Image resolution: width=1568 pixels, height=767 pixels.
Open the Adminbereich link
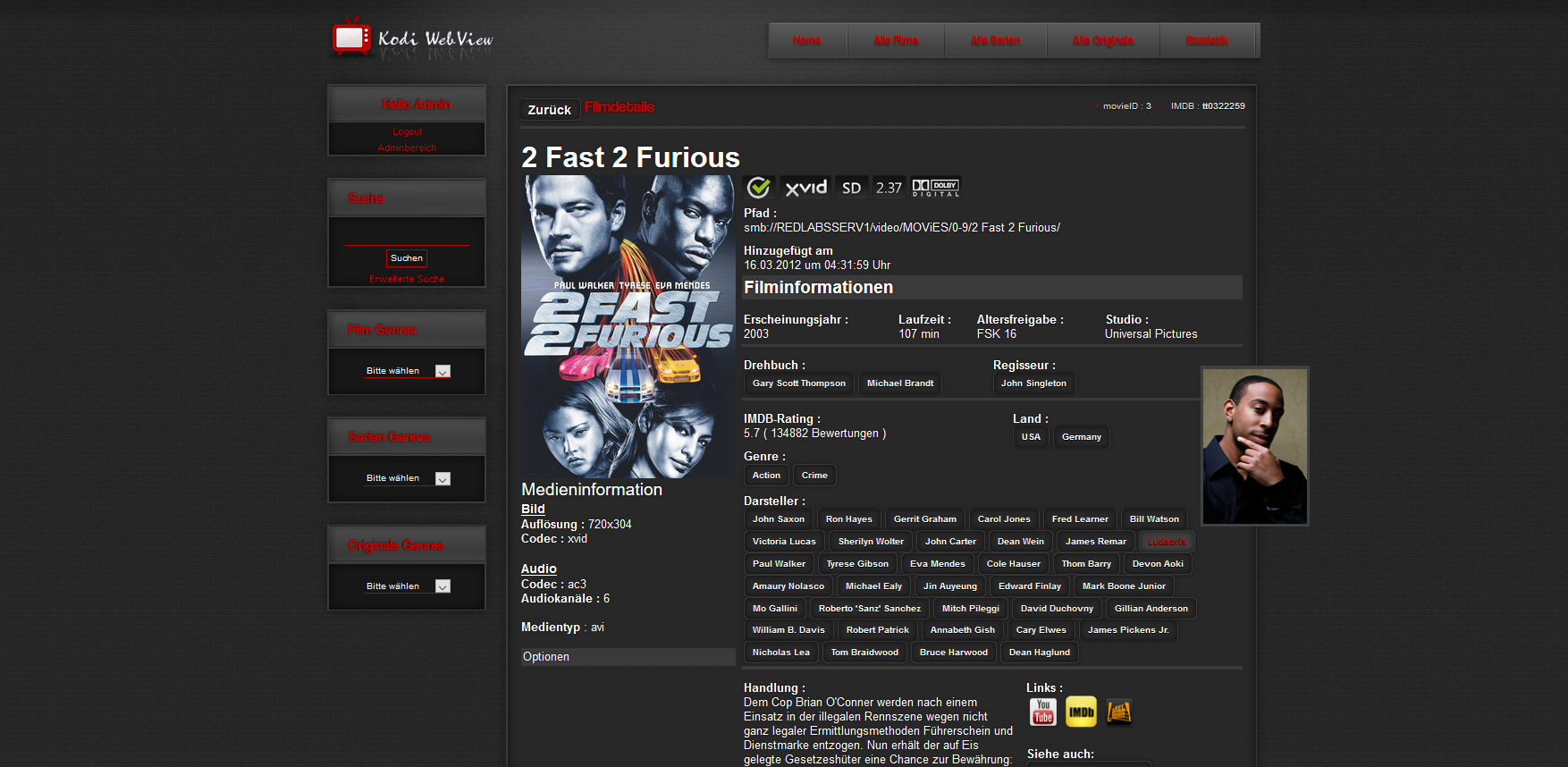coord(407,147)
